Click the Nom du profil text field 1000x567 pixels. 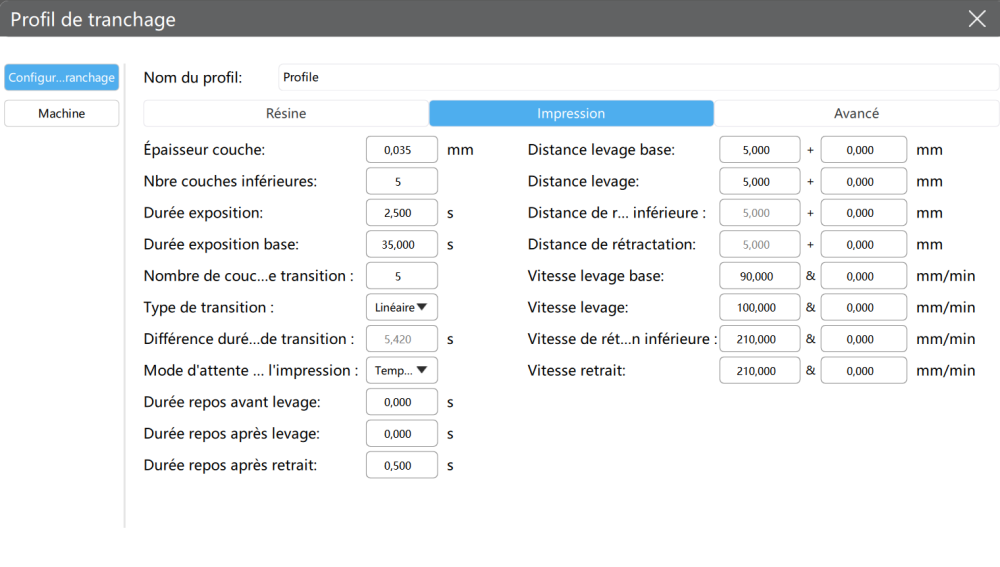pos(637,77)
